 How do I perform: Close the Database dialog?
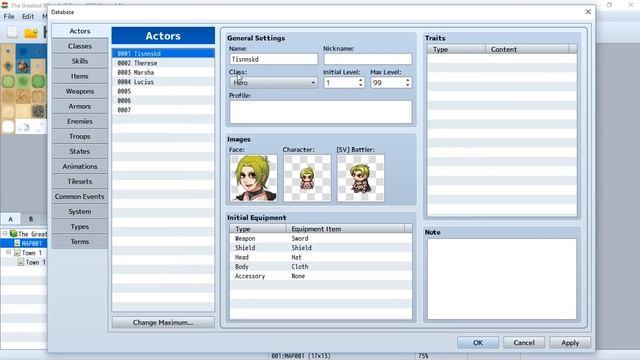(588, 12)
